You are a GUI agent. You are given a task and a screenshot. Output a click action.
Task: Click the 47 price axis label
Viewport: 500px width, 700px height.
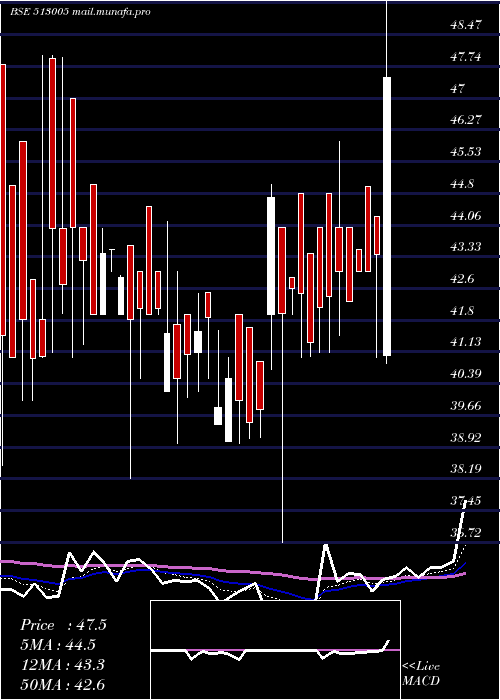pyautogui.click(x=458, y=89)
